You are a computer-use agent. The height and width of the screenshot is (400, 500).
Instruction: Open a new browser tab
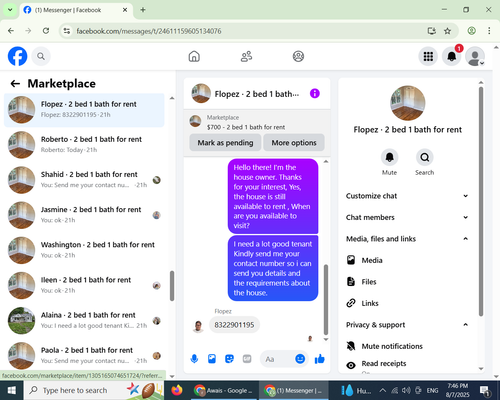click(x=143, y=10)
